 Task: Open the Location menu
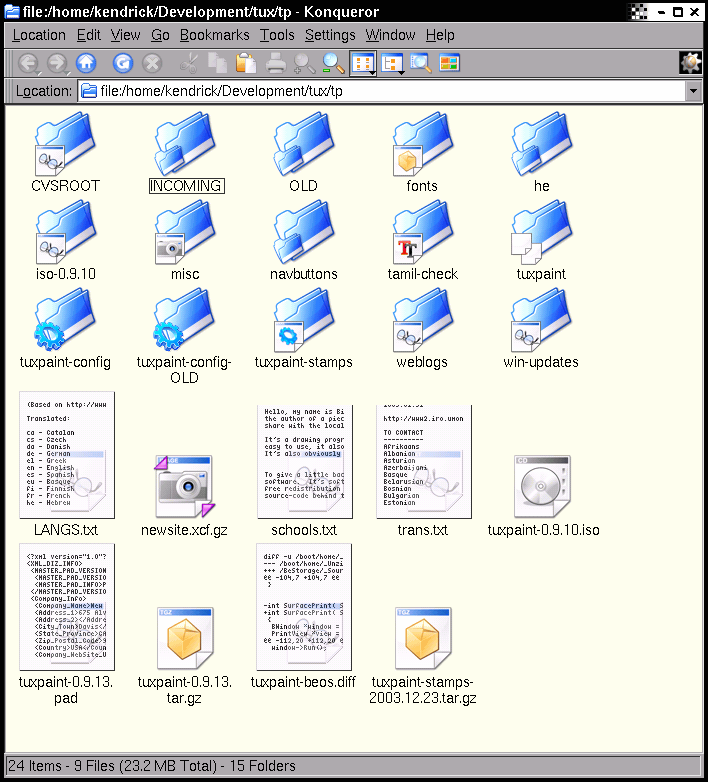pyautogui.click(x=39, y=35)
